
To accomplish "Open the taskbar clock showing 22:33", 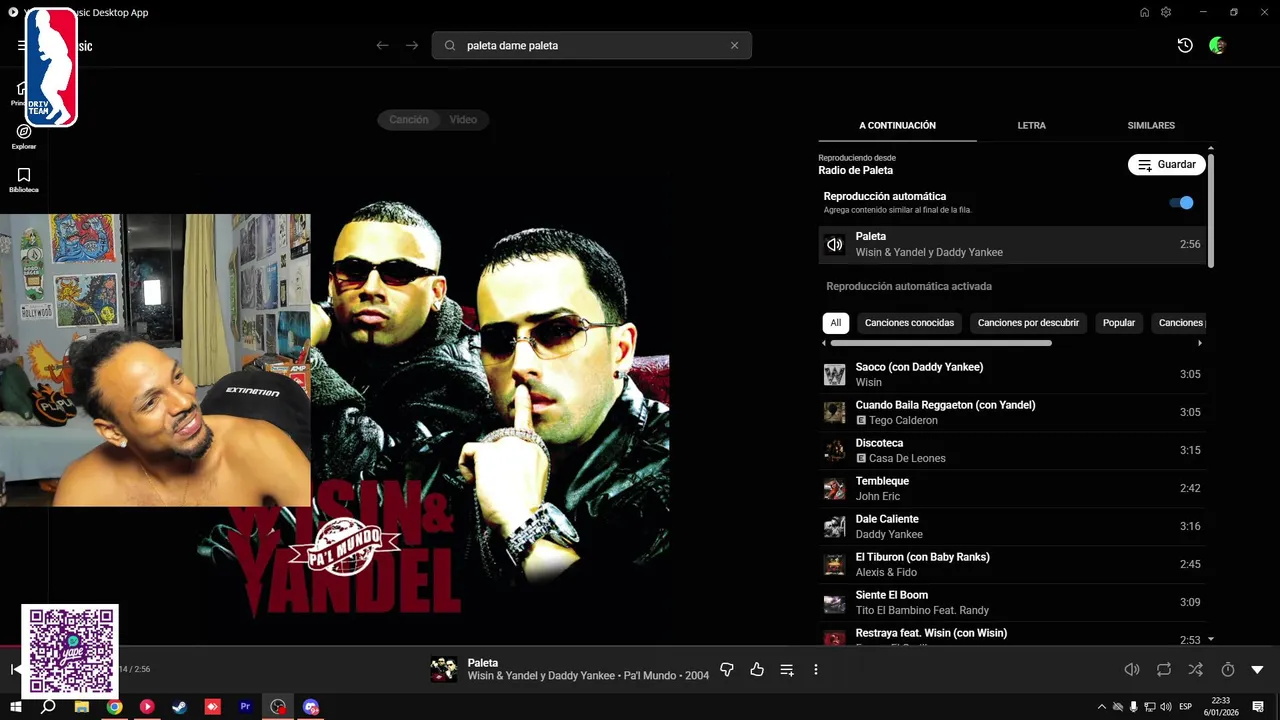I will (1221, 706).
